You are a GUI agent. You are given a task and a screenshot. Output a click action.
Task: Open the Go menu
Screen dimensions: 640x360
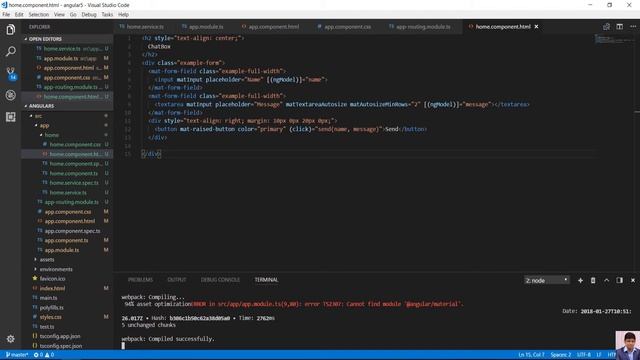pos(73,14)
